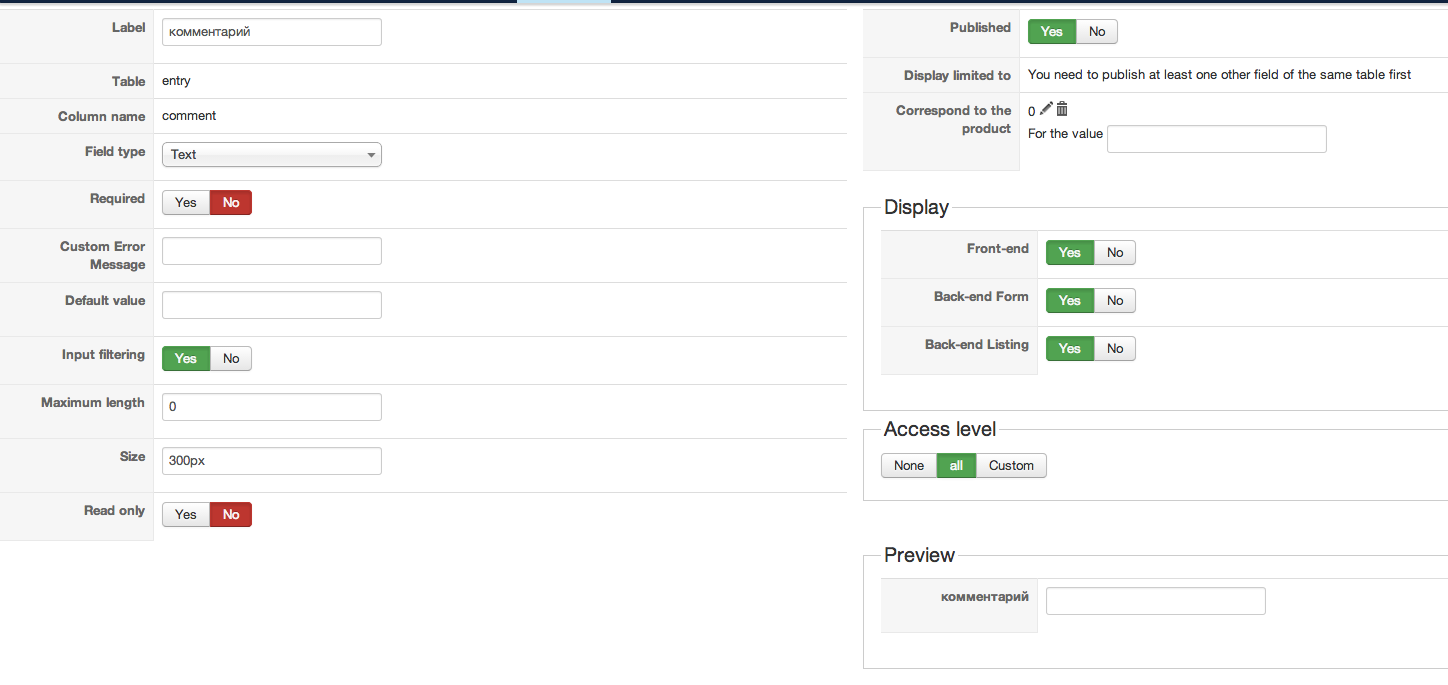Click the Maximum length field
The height and width of the screenshot is (685, 1448).
[x=272, y=407]
